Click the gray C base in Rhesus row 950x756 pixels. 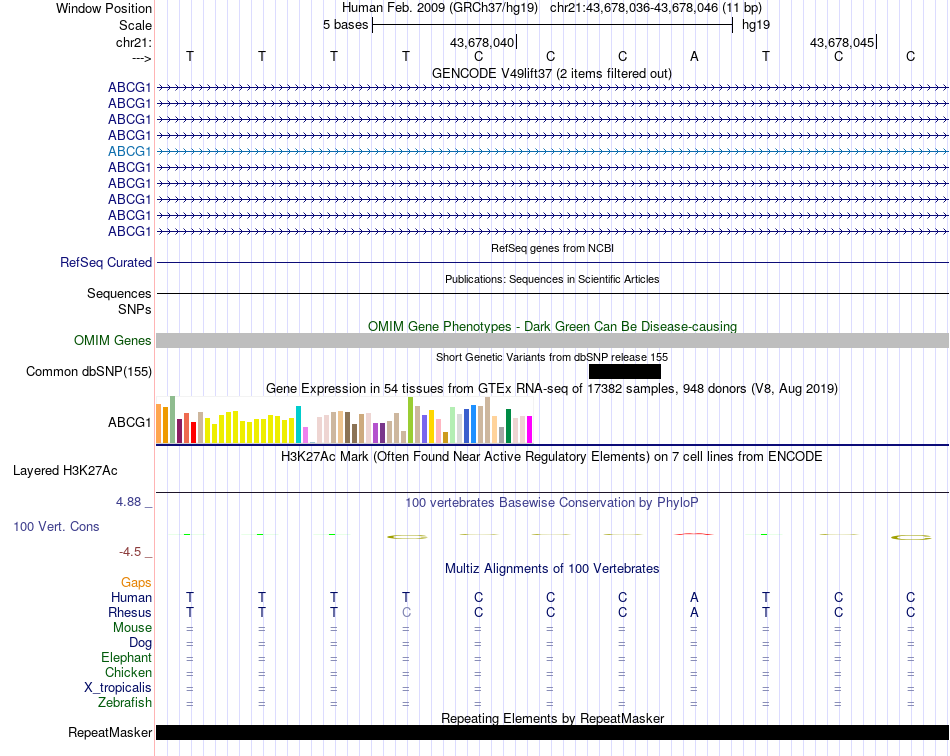pos(407,612)
